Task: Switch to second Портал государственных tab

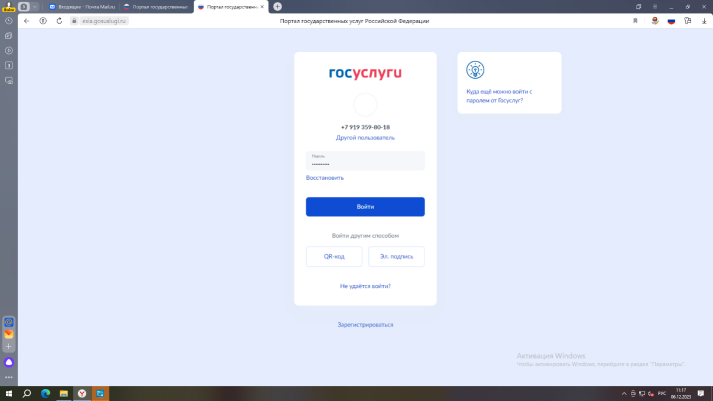Action: click(x=153, y=6)
